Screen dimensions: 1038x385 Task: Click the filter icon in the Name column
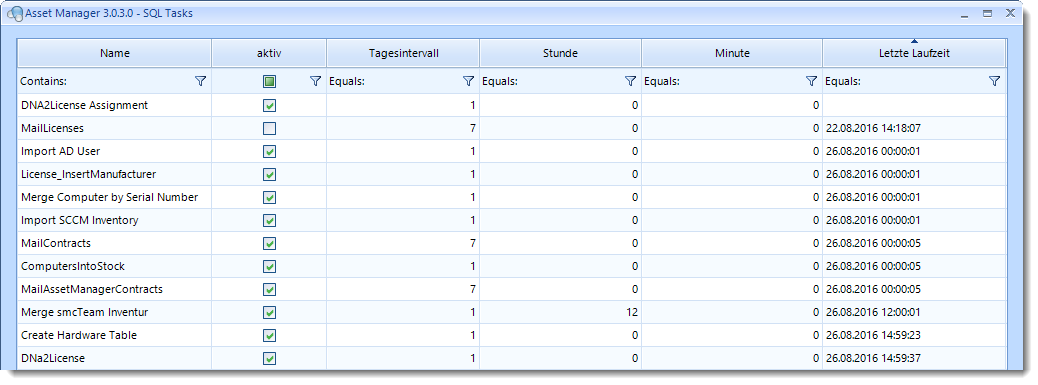tap(201, 81)
